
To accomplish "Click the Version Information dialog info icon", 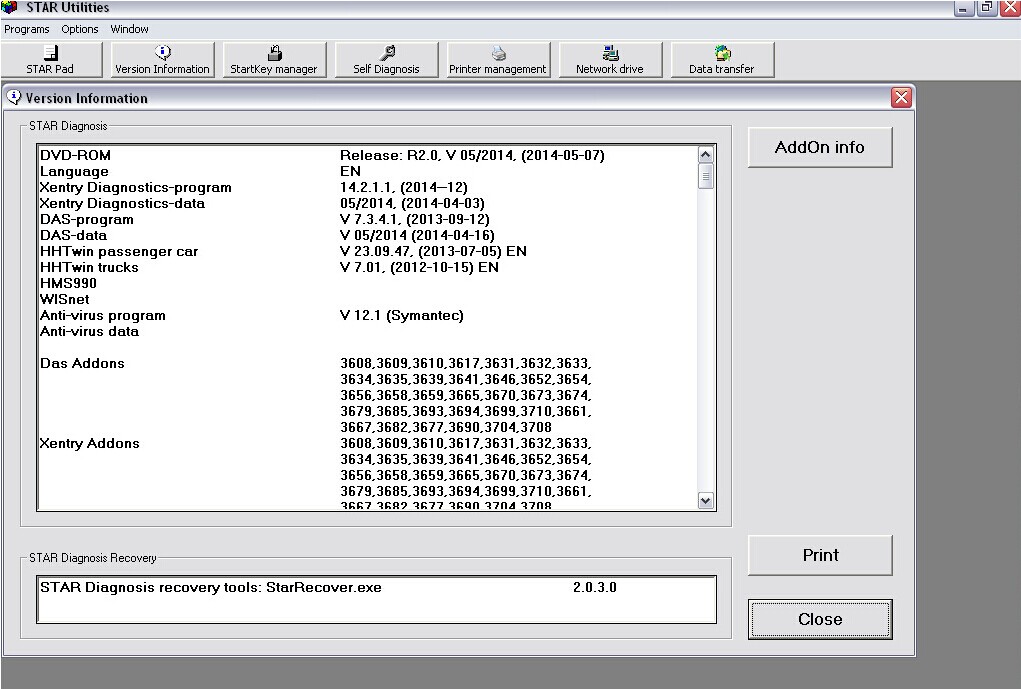I will pyautogui.click(x=14, y=98).
